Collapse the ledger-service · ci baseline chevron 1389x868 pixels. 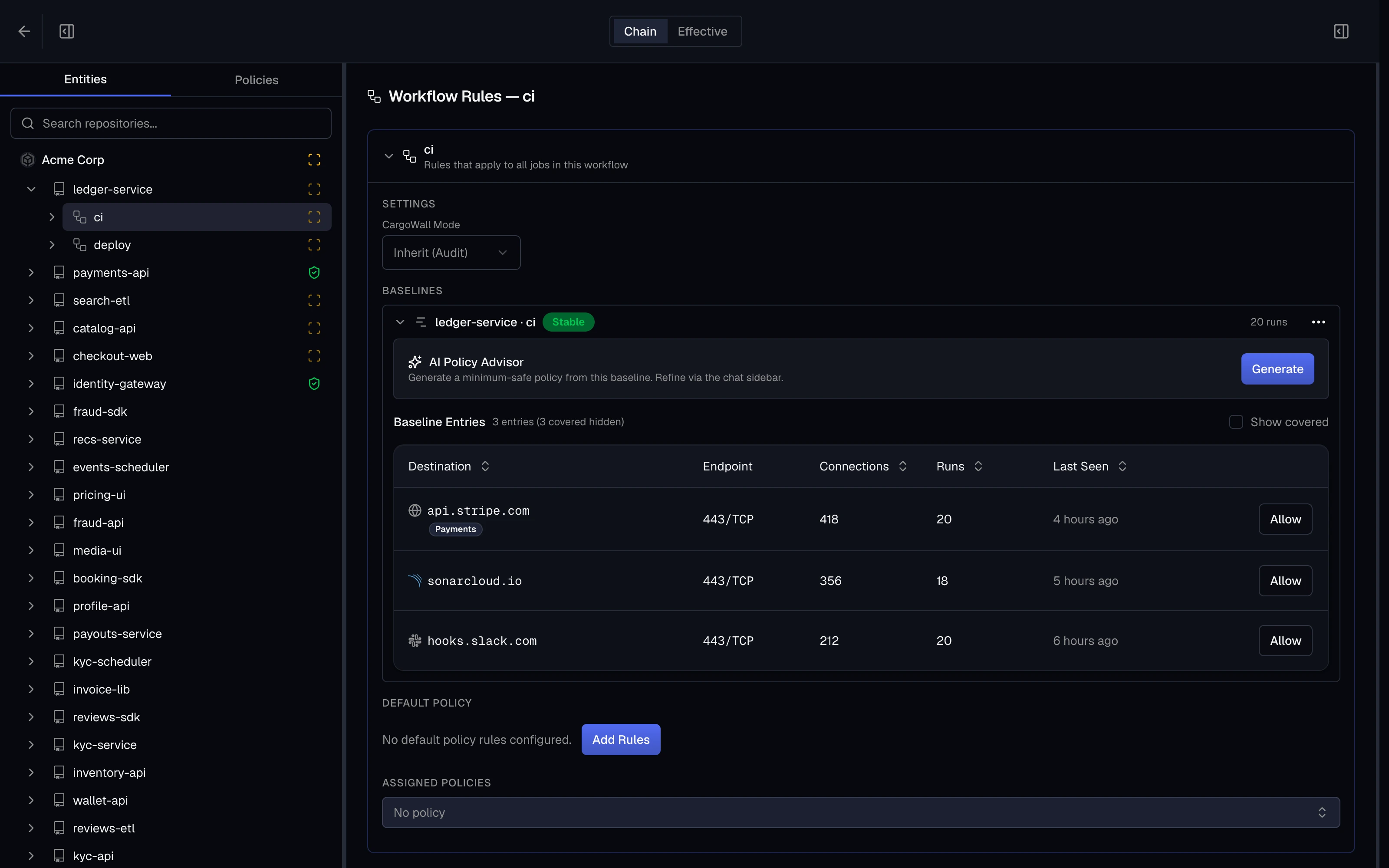point(400,322)
